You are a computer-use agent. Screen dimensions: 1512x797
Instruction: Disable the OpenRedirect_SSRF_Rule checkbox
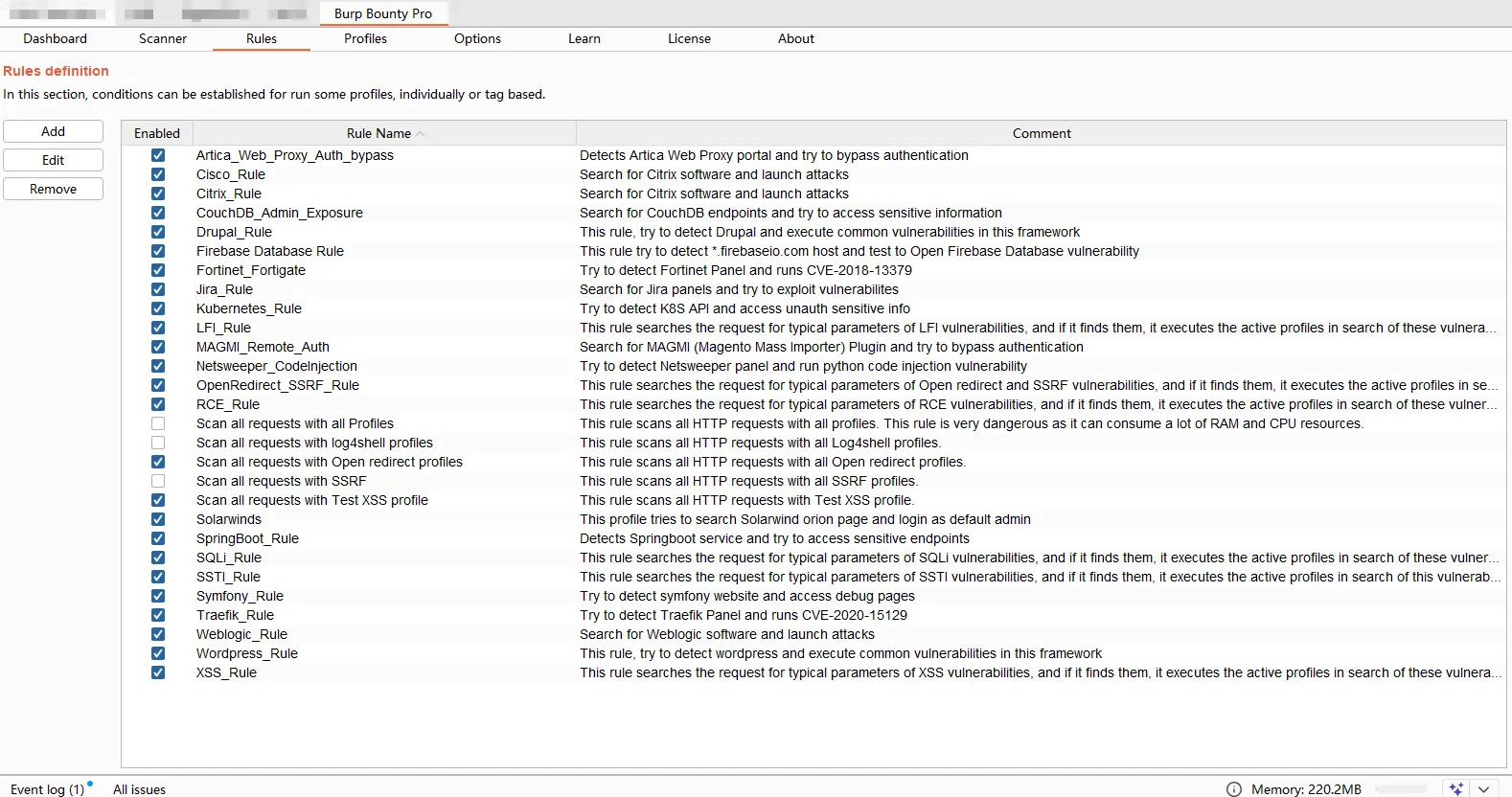pos(158,385)
